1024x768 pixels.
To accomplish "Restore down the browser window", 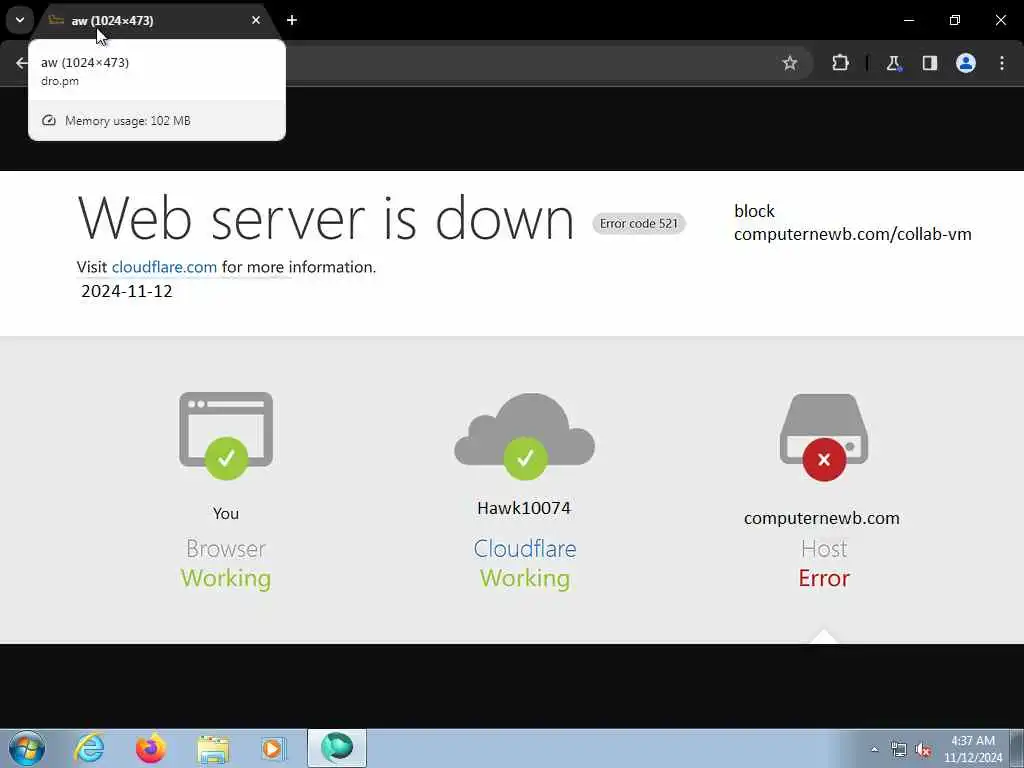I will tap(955, 20).
